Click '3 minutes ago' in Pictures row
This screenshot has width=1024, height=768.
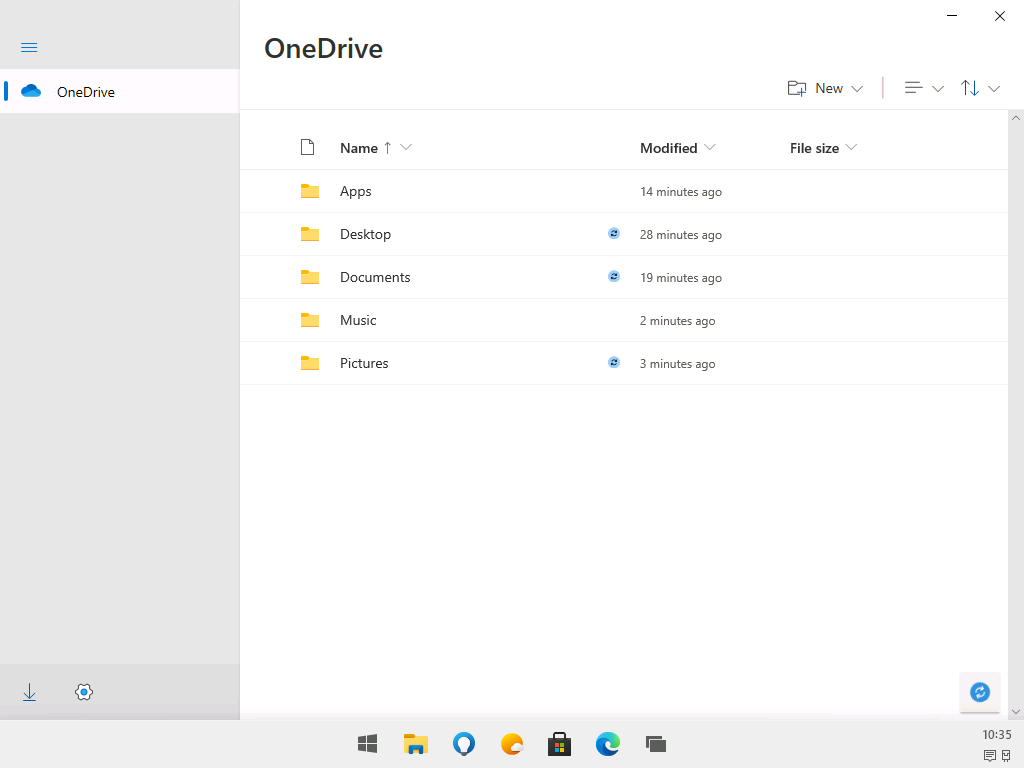coord(677,364)
